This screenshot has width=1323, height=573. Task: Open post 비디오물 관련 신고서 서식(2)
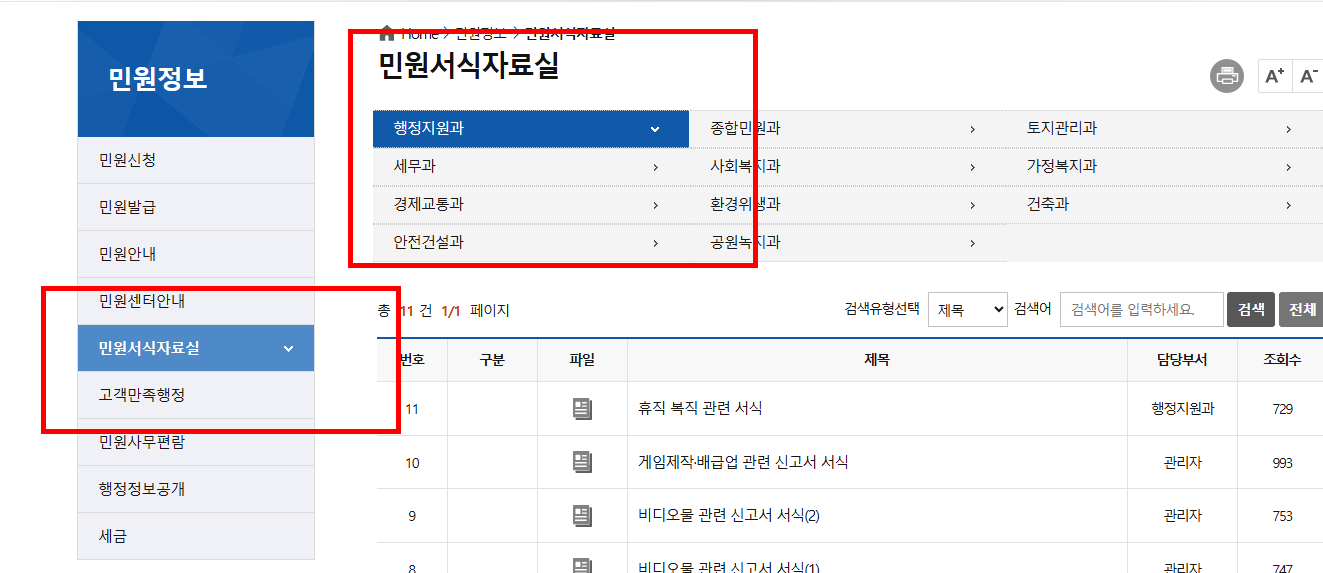tap(729, 515)
